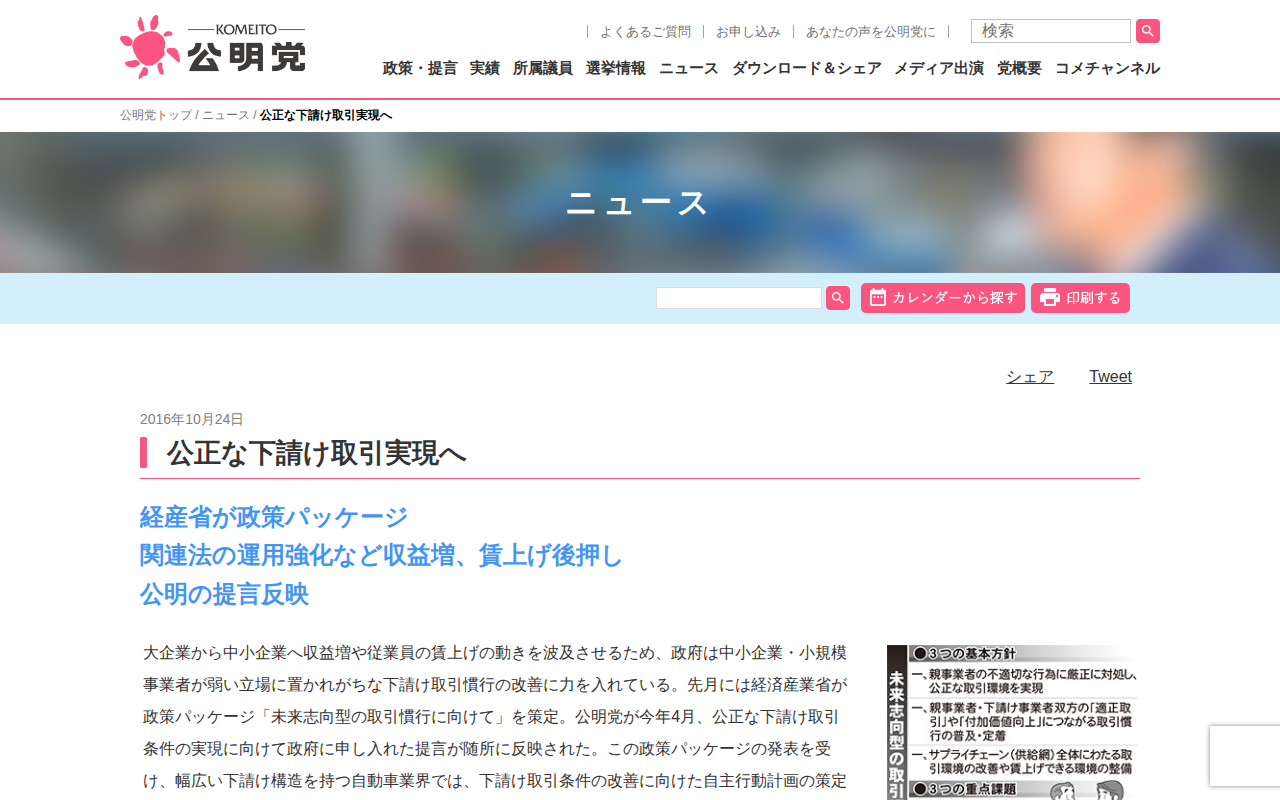This screenshot has height=800, width=1280.
Task: Click the Komeito party logo
Action: 213,47
